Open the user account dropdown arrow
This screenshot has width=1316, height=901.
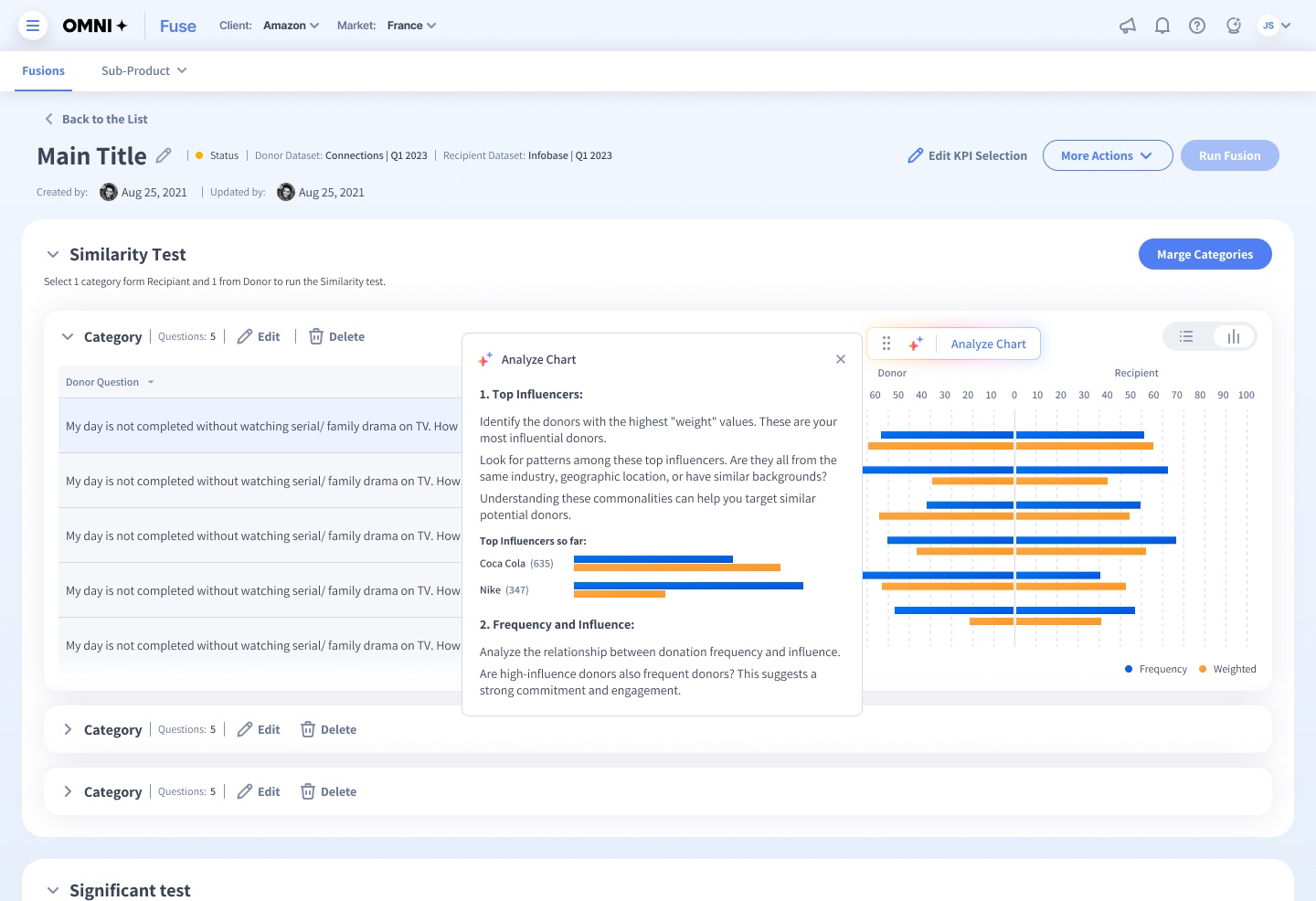[1286, 26]
